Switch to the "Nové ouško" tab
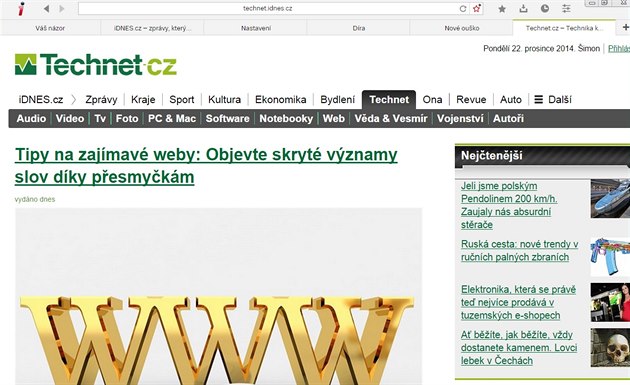Viewport: 630px width, 385px height. pos(462,28)
